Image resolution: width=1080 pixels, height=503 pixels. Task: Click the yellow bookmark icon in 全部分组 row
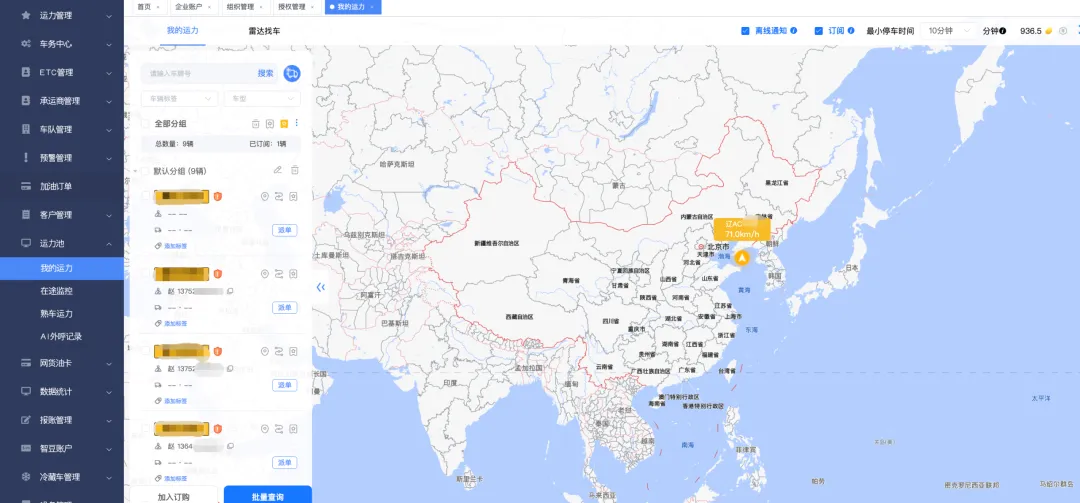click(284, 124)
